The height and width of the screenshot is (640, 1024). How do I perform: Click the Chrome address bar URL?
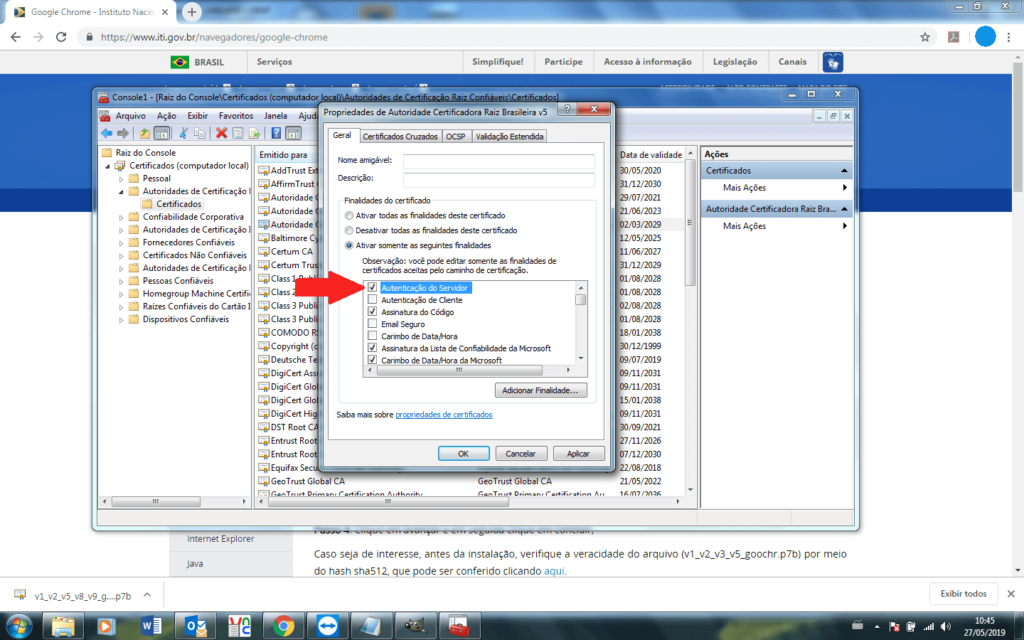(214, 37)
